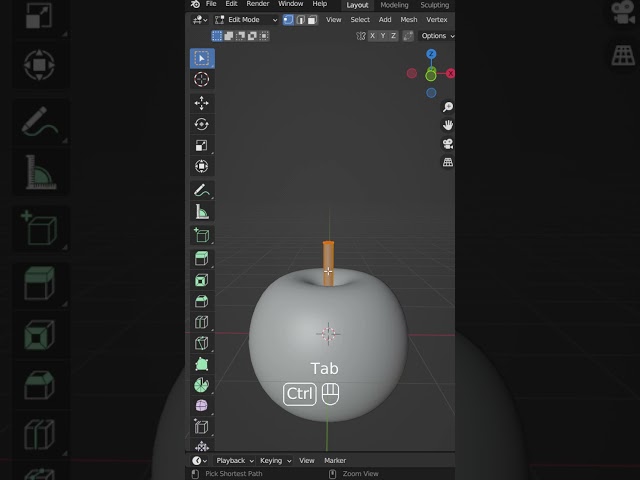Toggle X axis mirror

pyautogui.click(x=372, y=36)
